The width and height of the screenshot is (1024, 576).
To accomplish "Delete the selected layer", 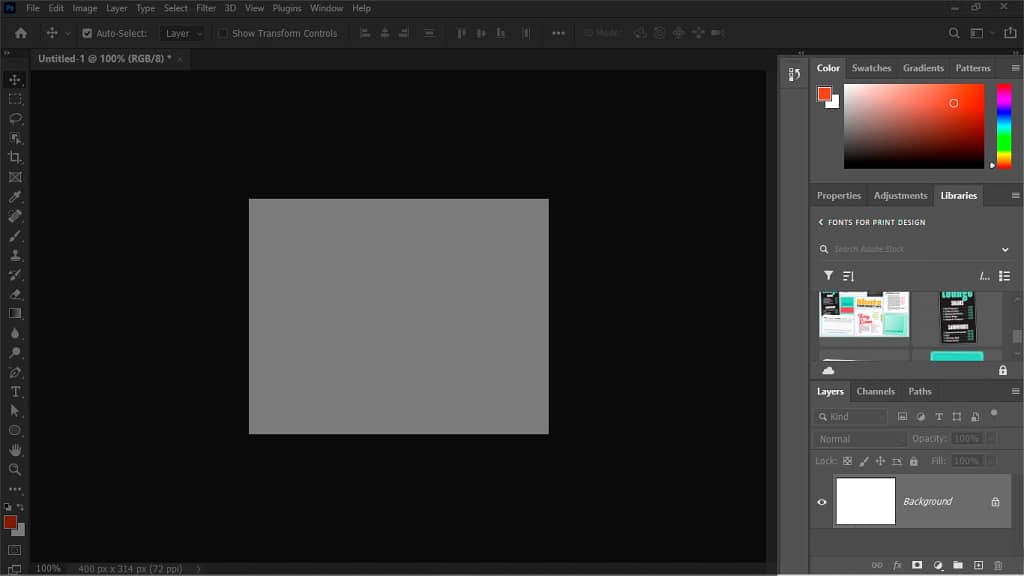I will pos(998,565).
